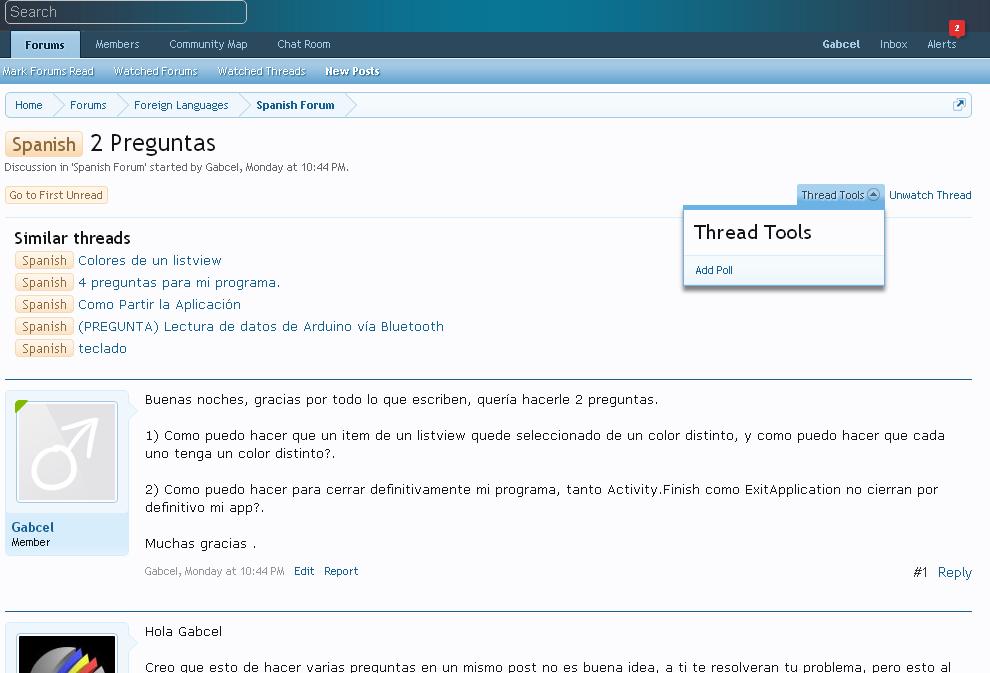
Task: Click the open quick navigation icon in breadcrumb bar
Action: [958, 105]
